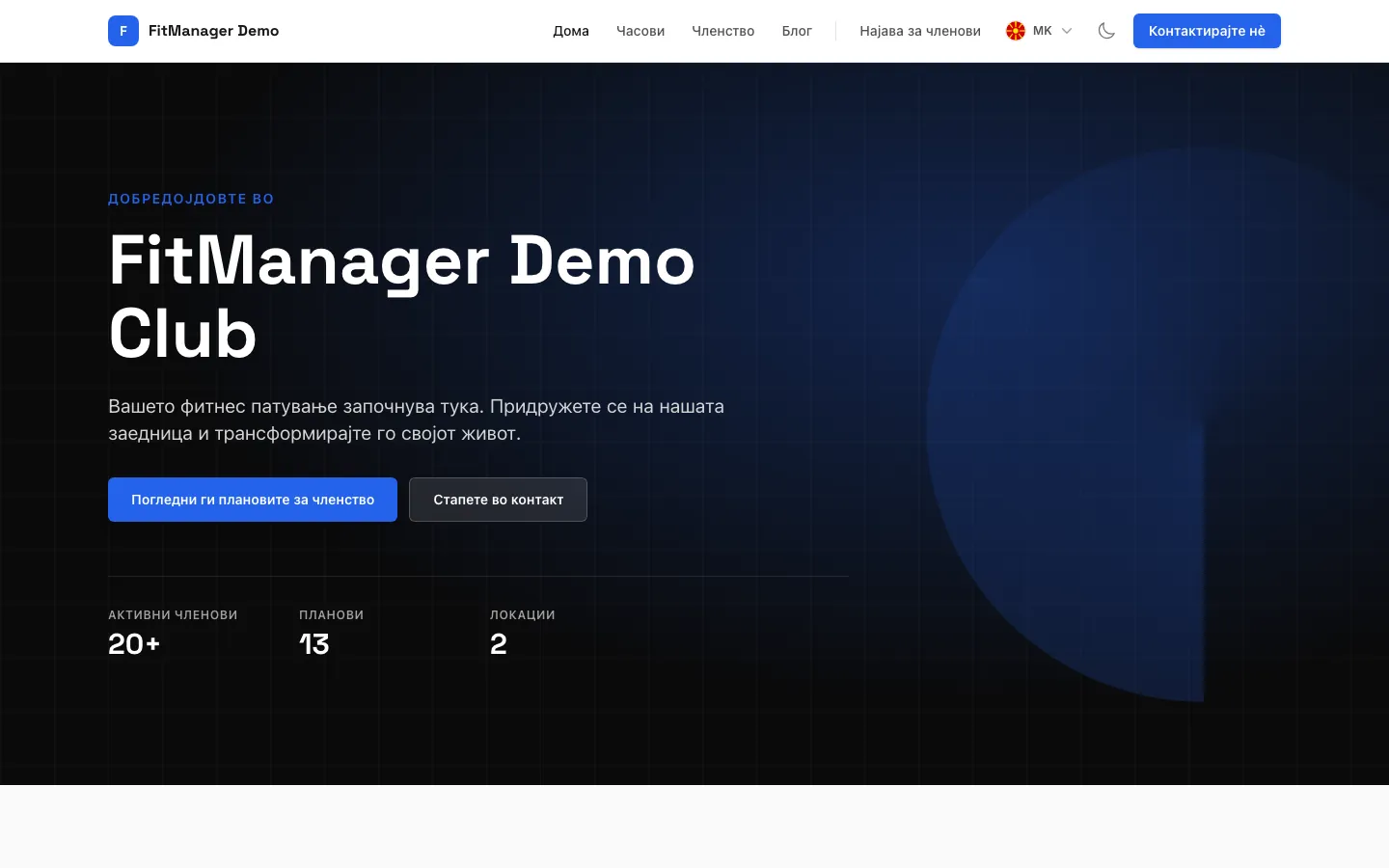Click the Контактирајте нè button
Screen dimensions: 1389x868
coord(1207,31)
